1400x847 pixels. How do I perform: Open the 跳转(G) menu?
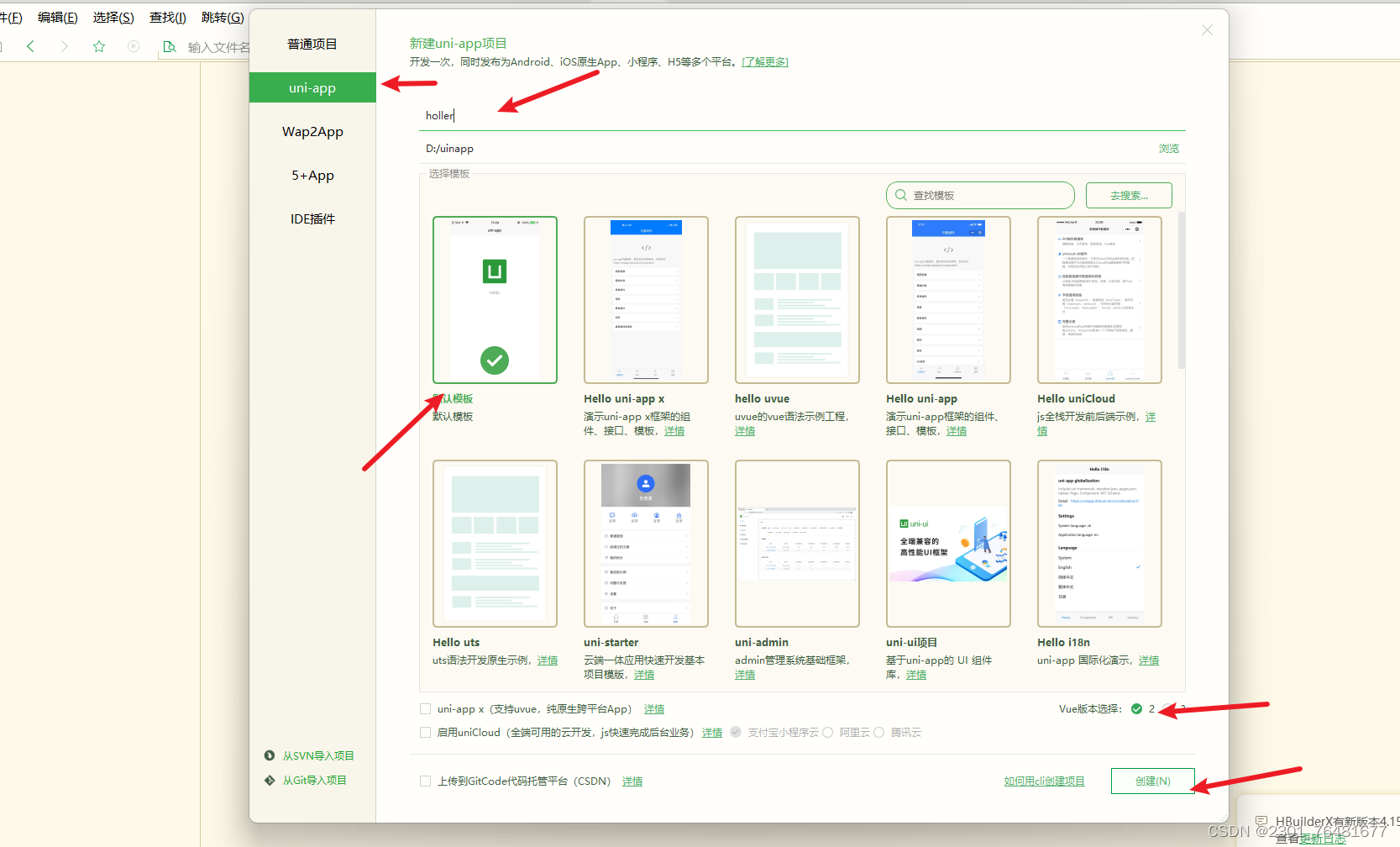click(x=223, y=17)
